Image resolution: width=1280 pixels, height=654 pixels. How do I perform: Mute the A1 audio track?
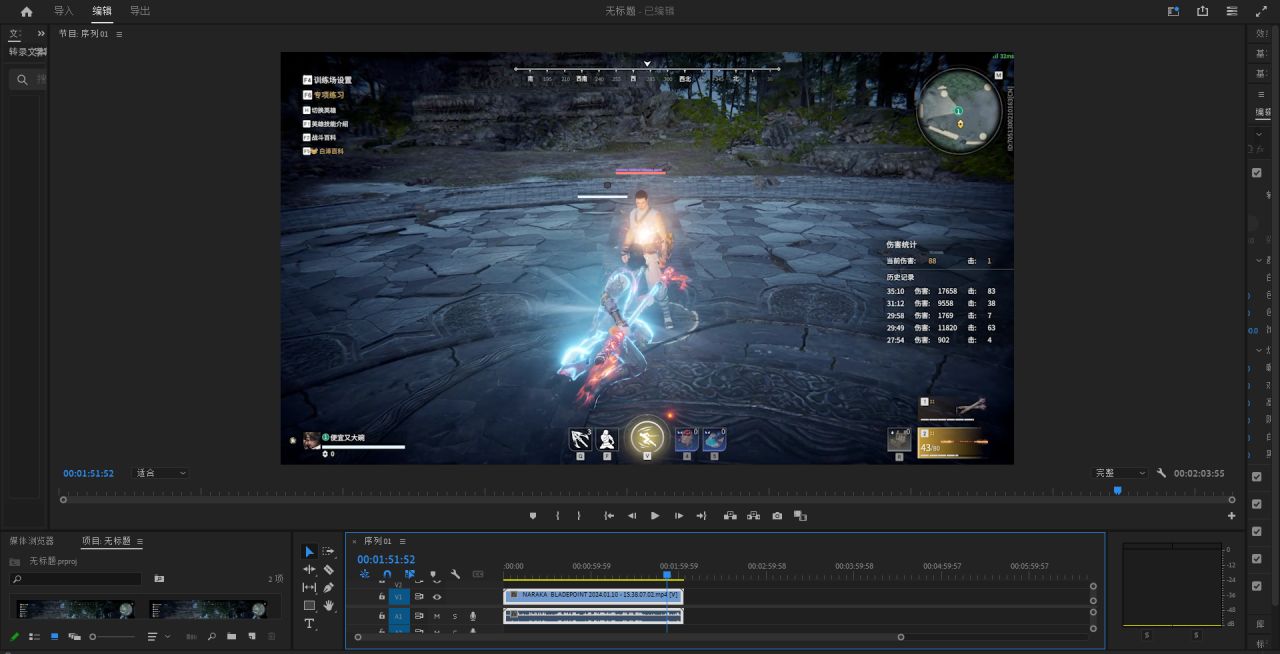[x=437, y=616]
